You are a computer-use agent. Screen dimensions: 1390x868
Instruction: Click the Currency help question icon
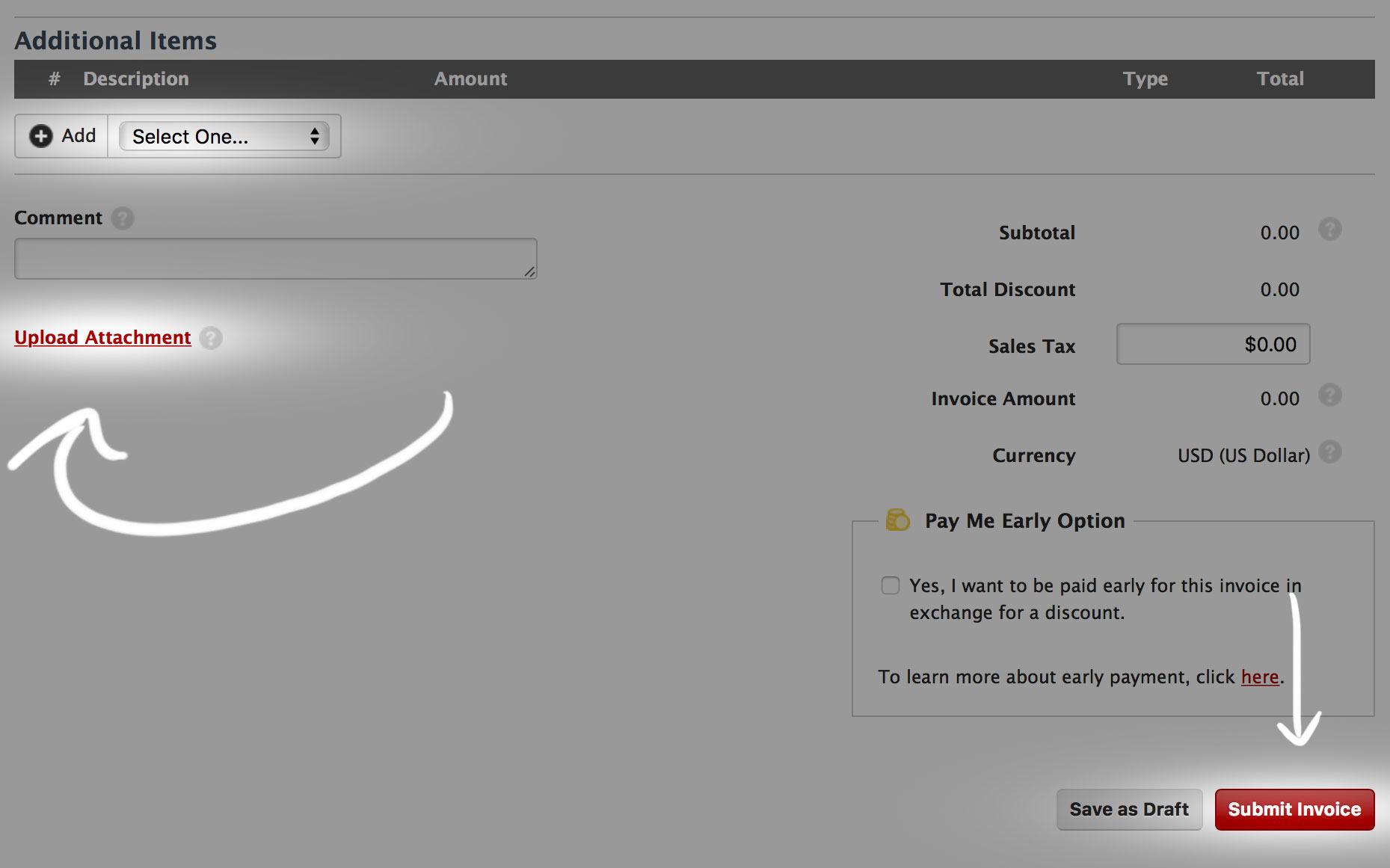point(1329,452)
